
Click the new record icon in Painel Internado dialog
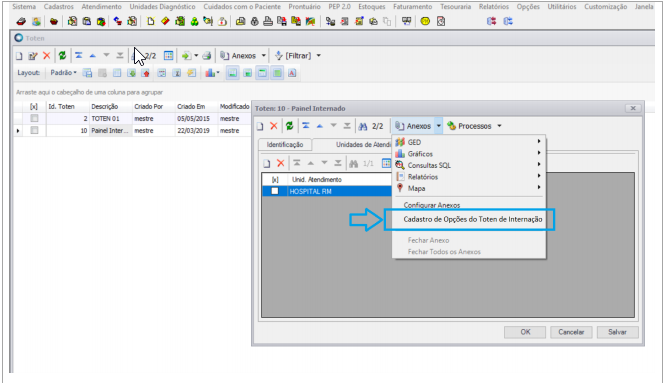[x=260, y=126]
